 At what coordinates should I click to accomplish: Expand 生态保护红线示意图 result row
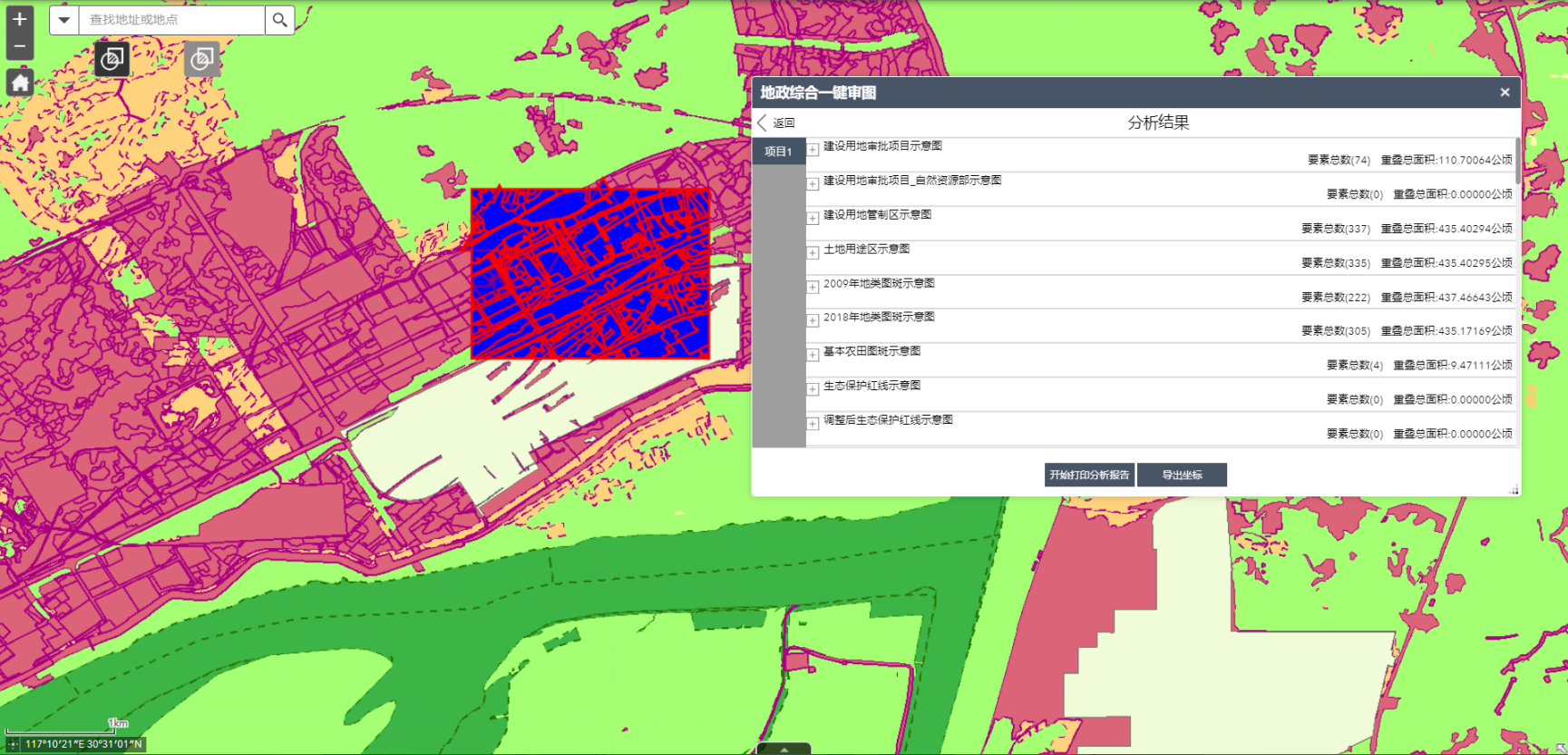click(813, 389)
